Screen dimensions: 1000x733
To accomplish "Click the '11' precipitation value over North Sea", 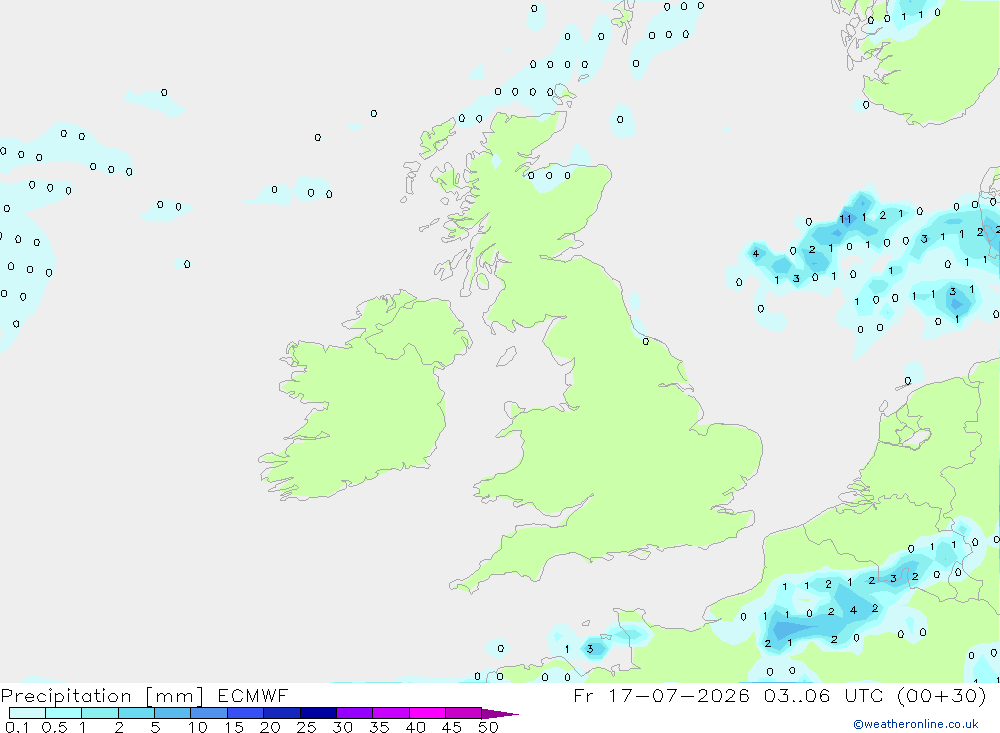I will coord(845,219).
